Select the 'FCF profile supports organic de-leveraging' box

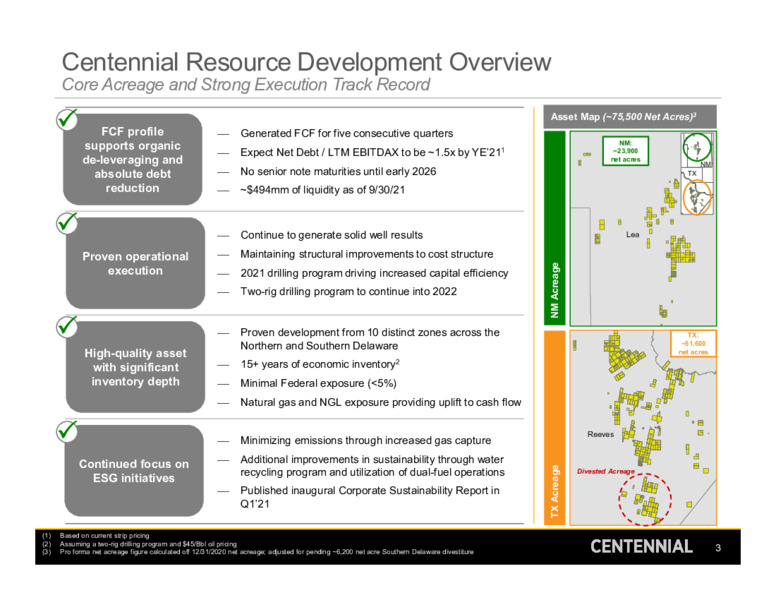coord(133,159)
